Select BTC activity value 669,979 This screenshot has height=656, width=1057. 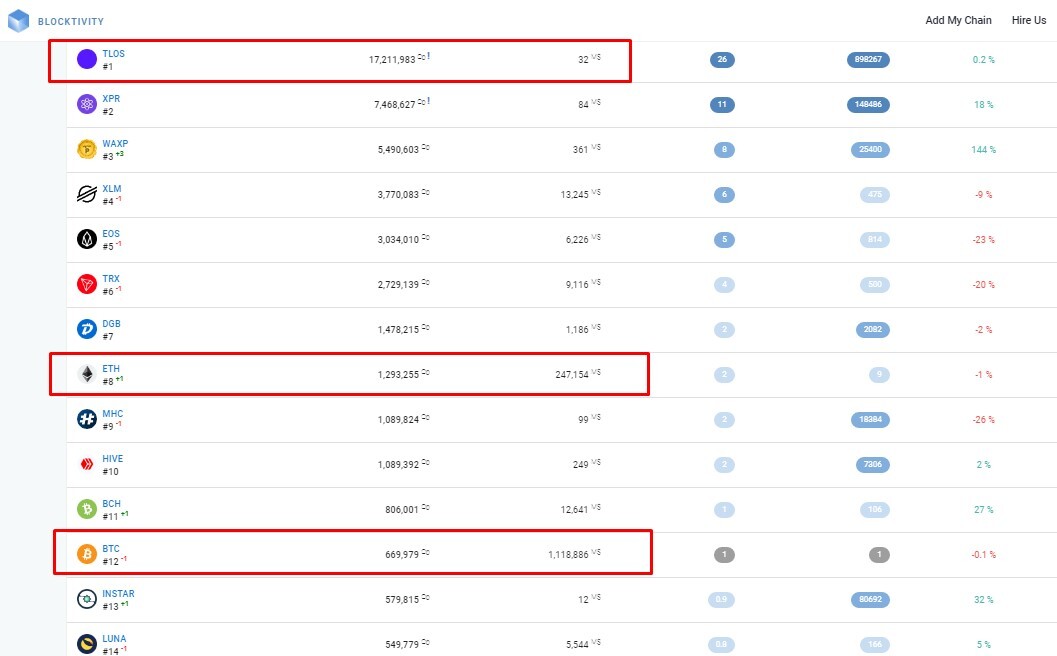click(402, 554)
